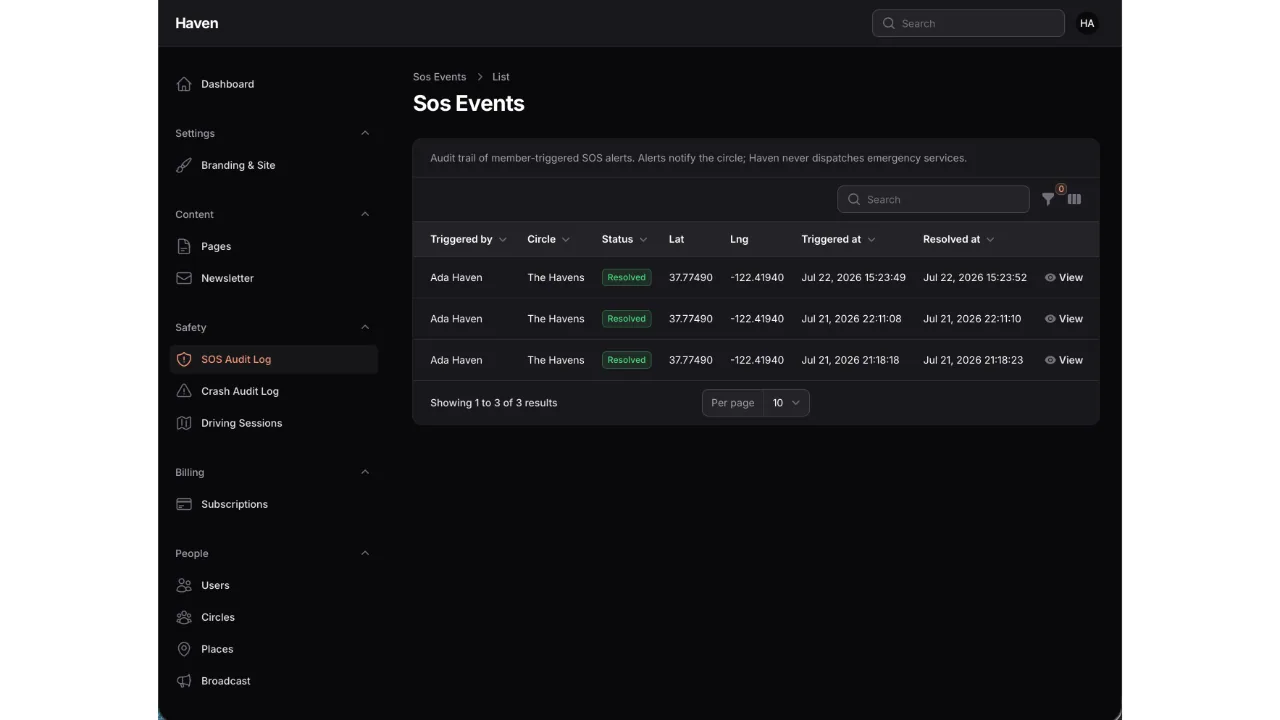Focus the global search field in header

click(x=968, y=23)
